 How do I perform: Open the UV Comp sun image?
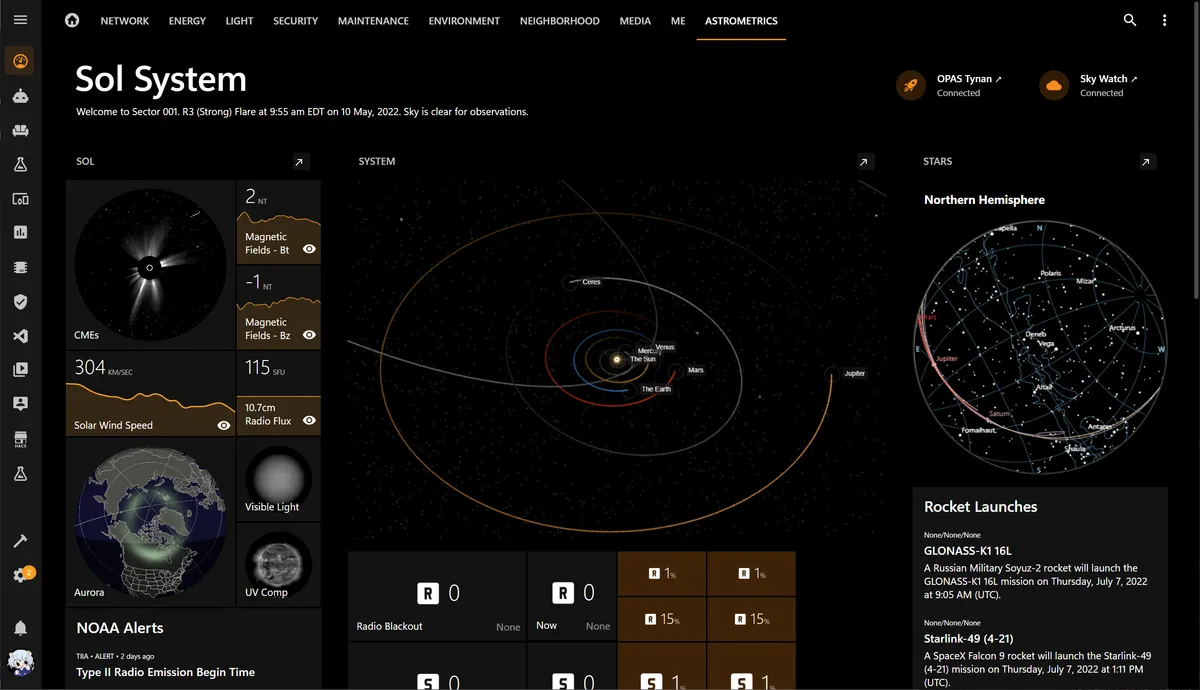tap(279, 564)
